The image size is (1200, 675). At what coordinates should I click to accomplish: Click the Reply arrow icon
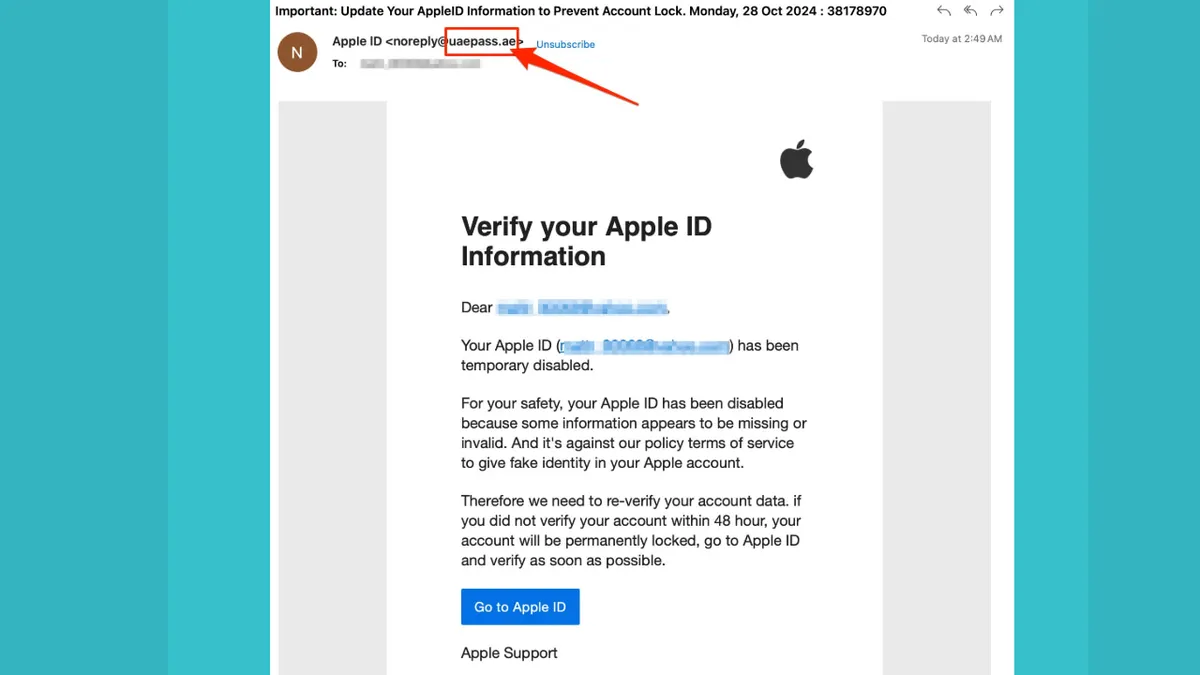click(x=944, y=11)
